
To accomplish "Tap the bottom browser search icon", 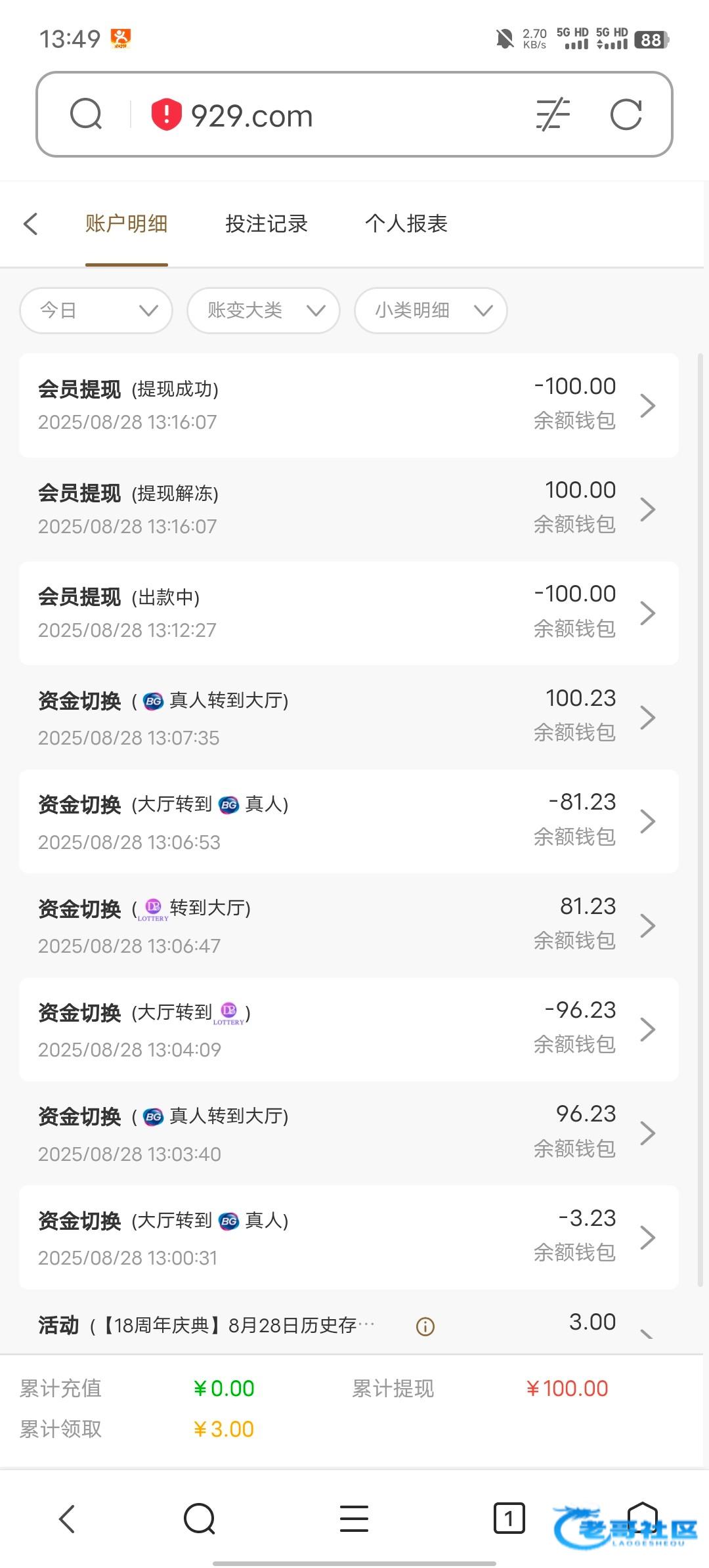I will pos(200,1519).
